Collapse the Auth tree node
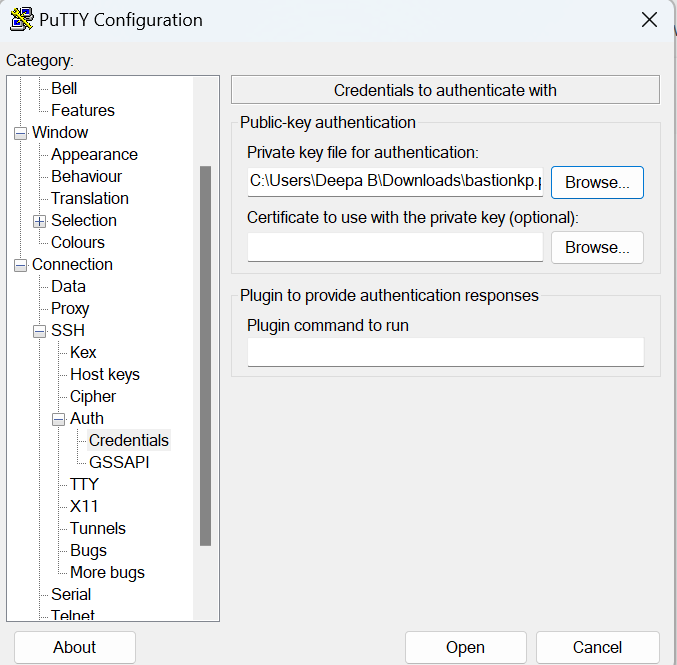Screen dimensions: 677x665 58,419
